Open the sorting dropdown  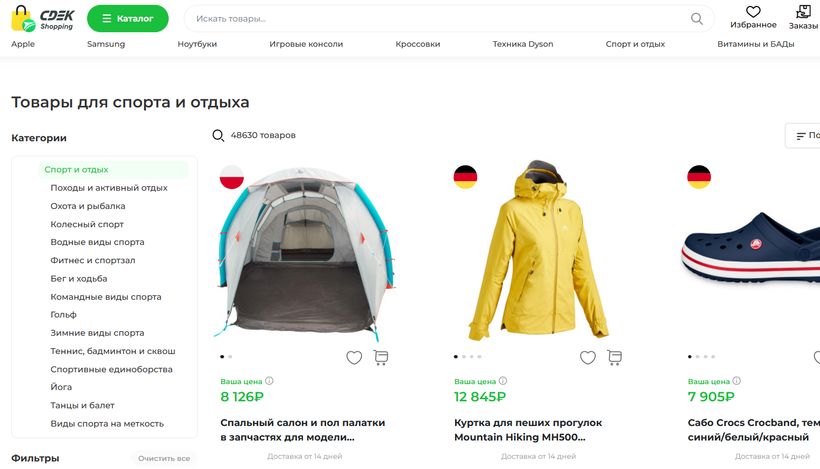tap(804, 136)
